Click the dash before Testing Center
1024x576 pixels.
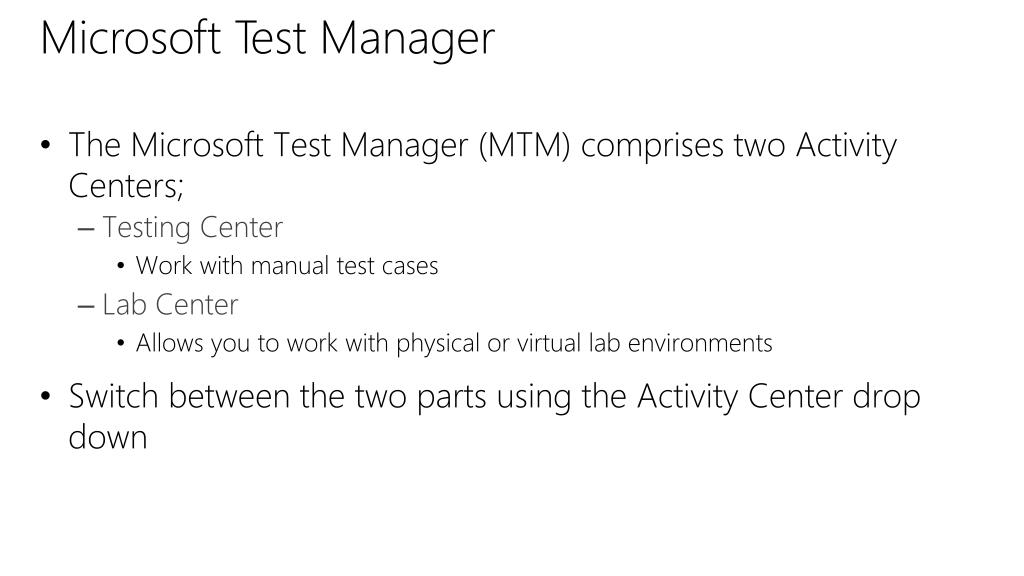click(x=86, y=229)
